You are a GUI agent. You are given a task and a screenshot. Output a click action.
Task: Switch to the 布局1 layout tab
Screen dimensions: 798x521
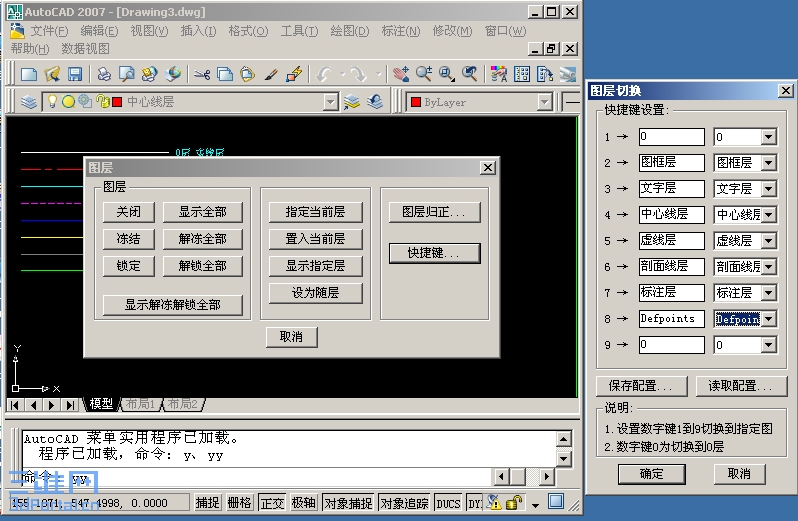[x=140, y=404]
